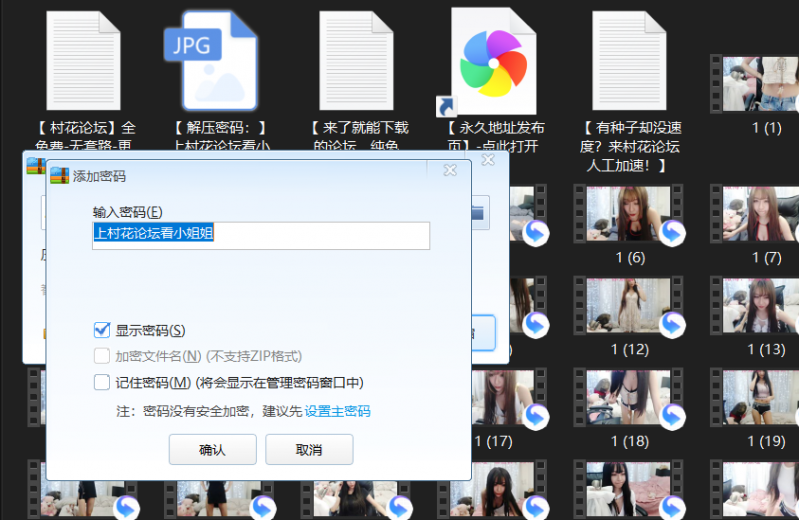Select the video file named 1 (1)
The image size is (799, 520).
(765, 83)
